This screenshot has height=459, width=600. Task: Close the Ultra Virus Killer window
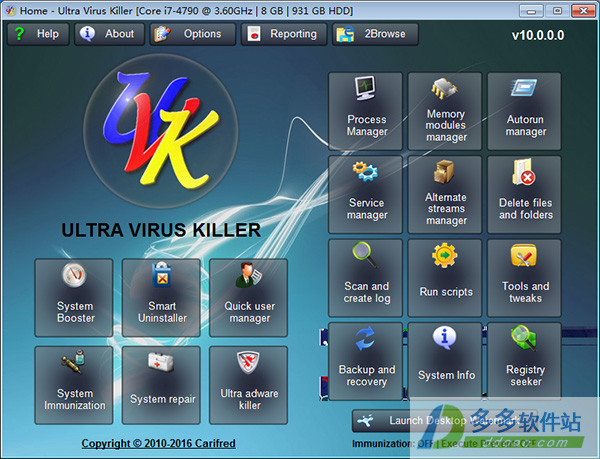(583, 11)
